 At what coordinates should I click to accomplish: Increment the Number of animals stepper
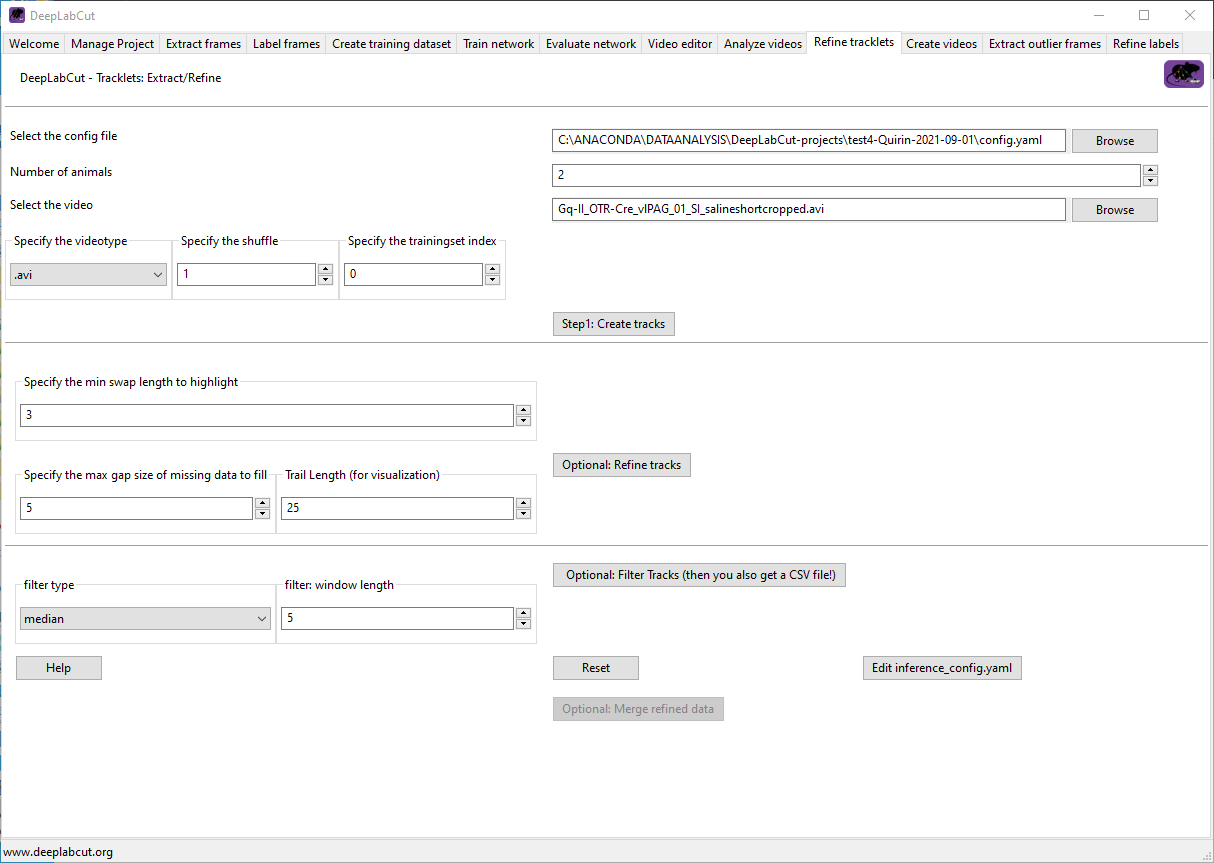click(1150, 169)
